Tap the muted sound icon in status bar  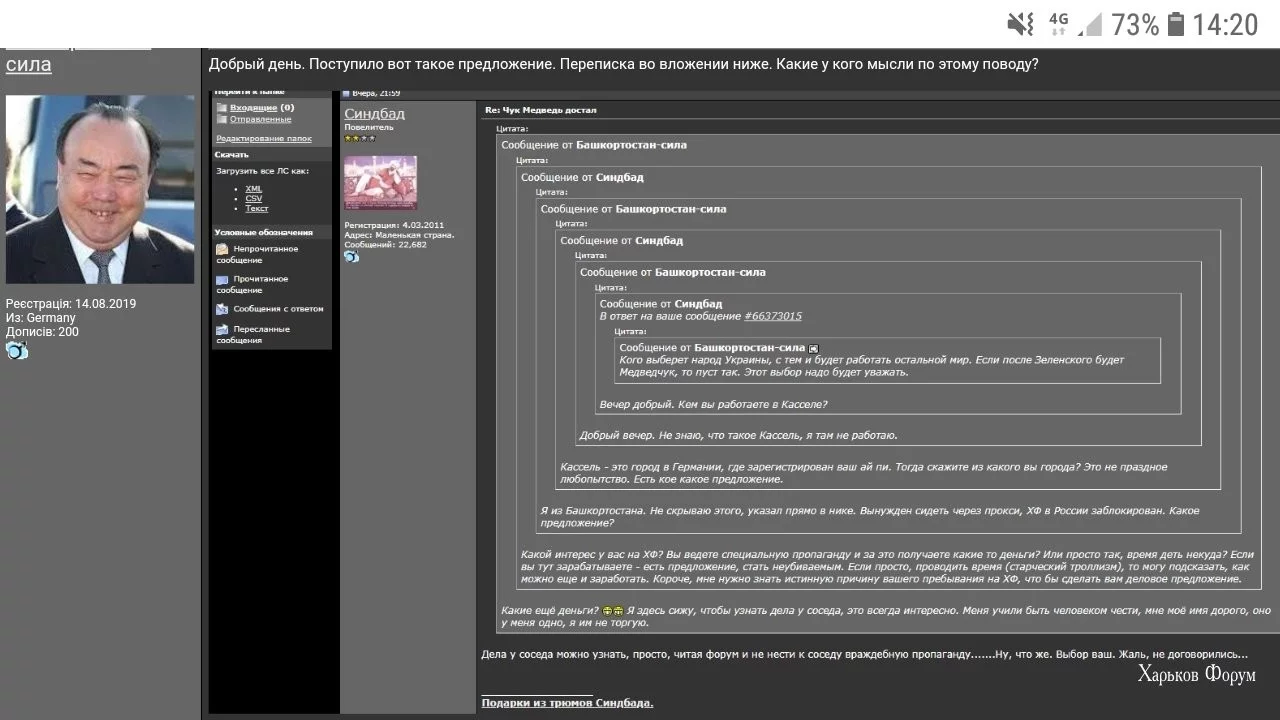1020,24
